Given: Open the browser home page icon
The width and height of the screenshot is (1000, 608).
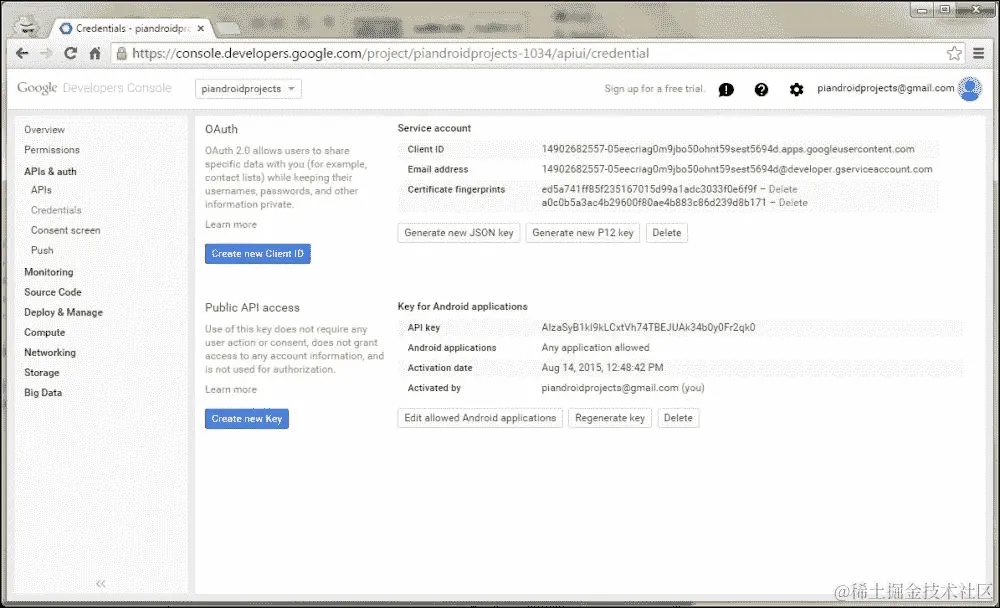Looking at the screenshot, I should [x=94, y=54].
